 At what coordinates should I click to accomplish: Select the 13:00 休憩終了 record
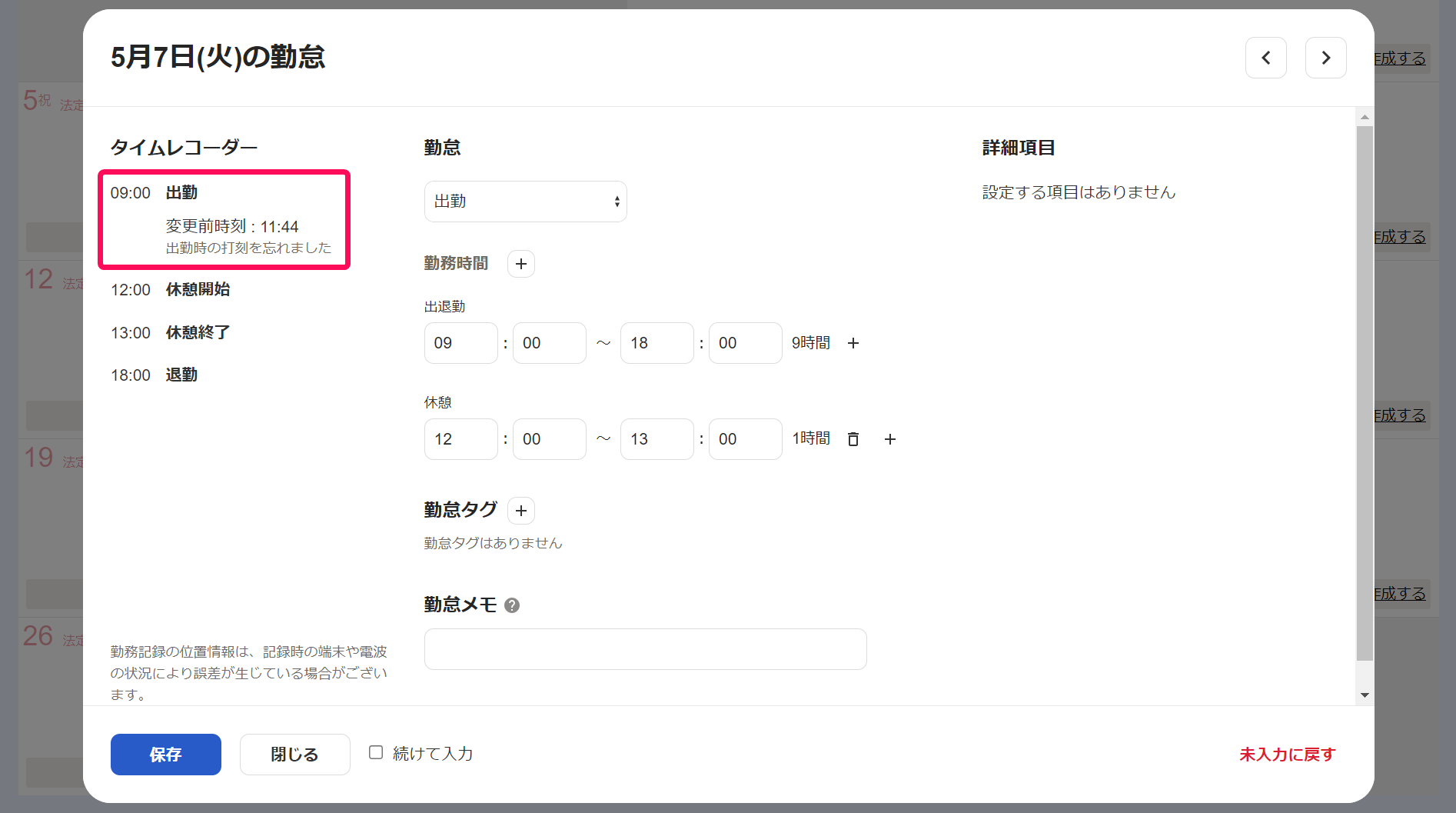click(171, 333)
